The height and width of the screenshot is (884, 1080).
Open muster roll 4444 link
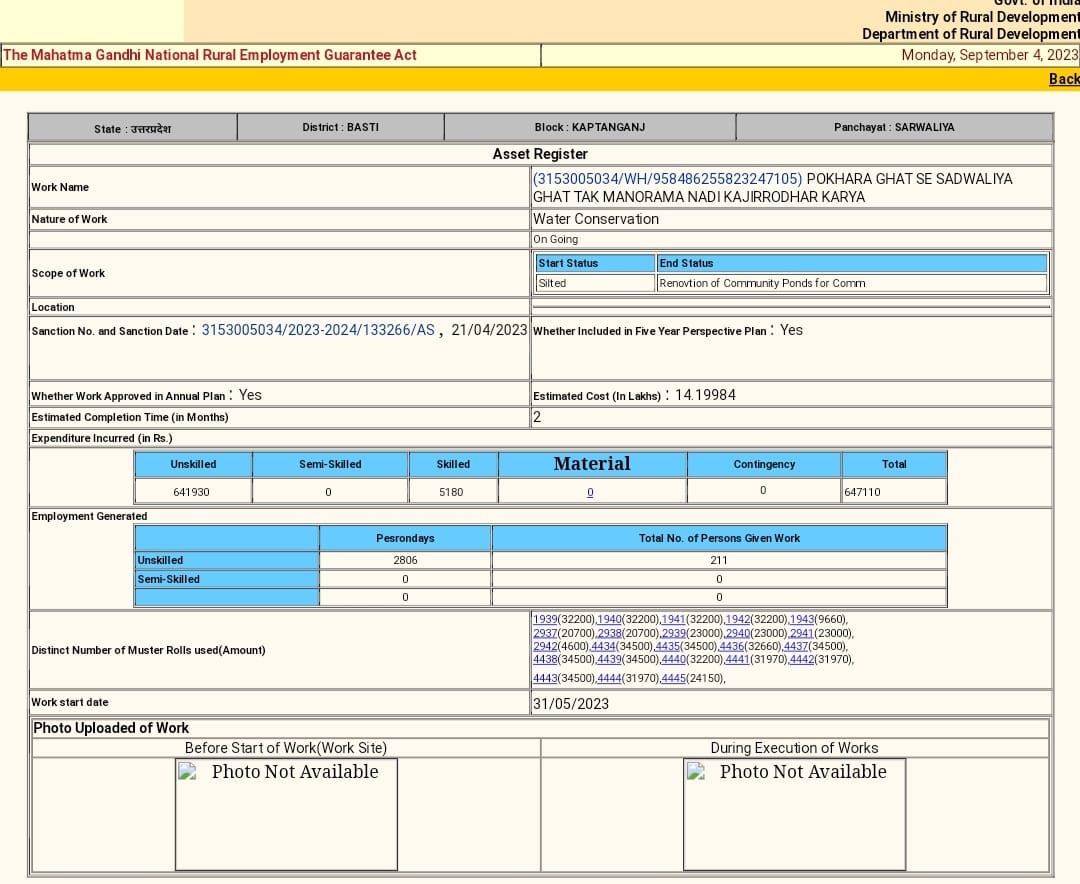coord(610,679)
